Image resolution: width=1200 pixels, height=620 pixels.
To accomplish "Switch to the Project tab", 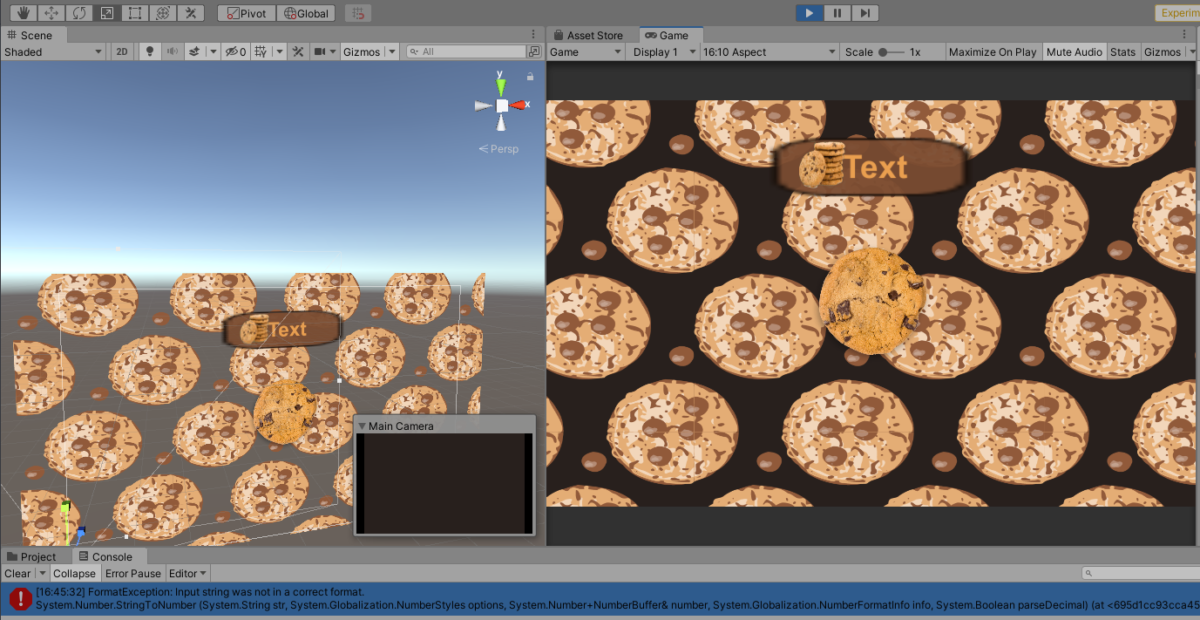I will click(x=30, y=556).
